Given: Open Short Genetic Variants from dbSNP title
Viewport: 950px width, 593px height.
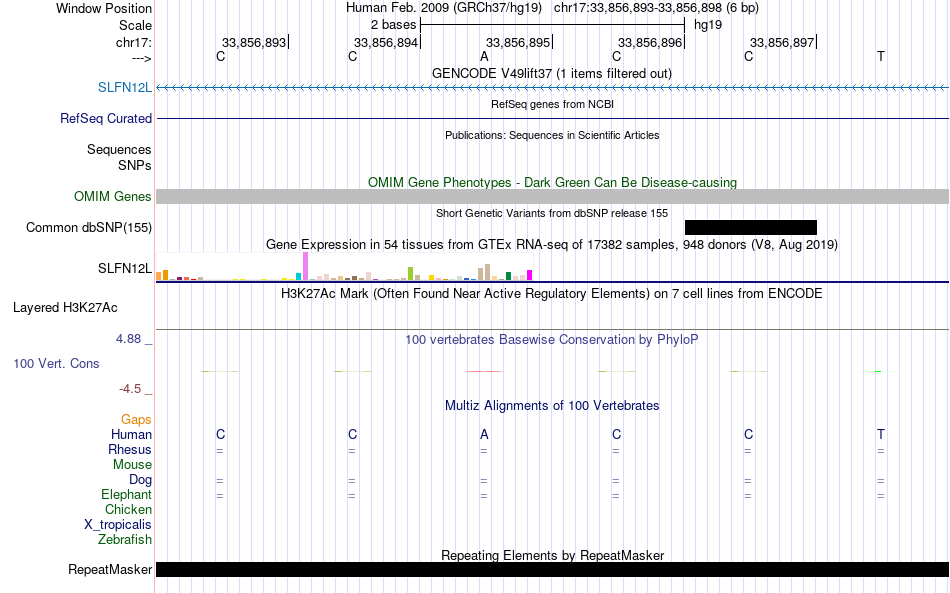Looking at the screenshot, I should click(x=552, y=213).
